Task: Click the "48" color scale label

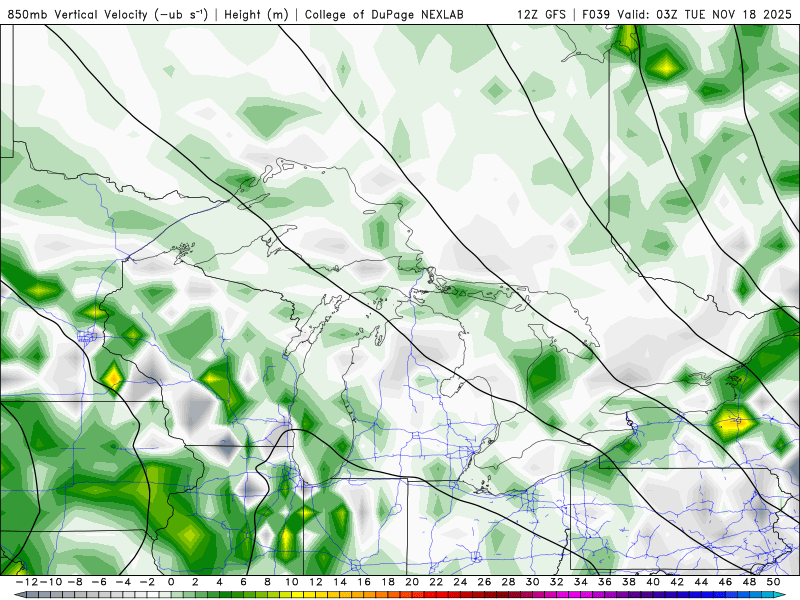Action: 749,582
